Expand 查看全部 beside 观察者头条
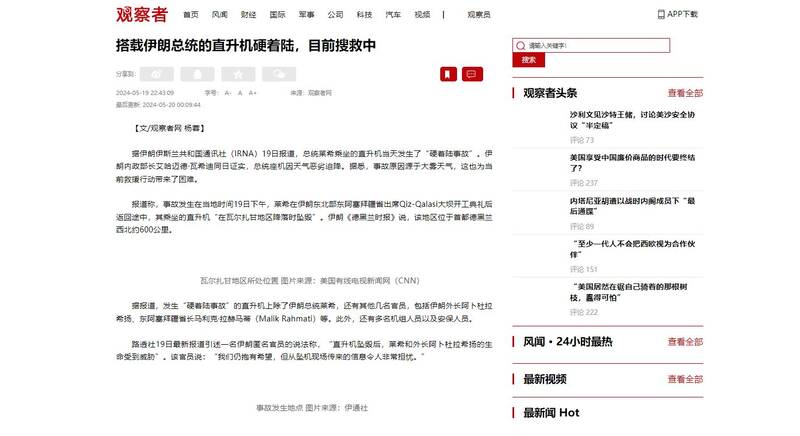This screenshot has height=436, width=800. click(685, 93)
